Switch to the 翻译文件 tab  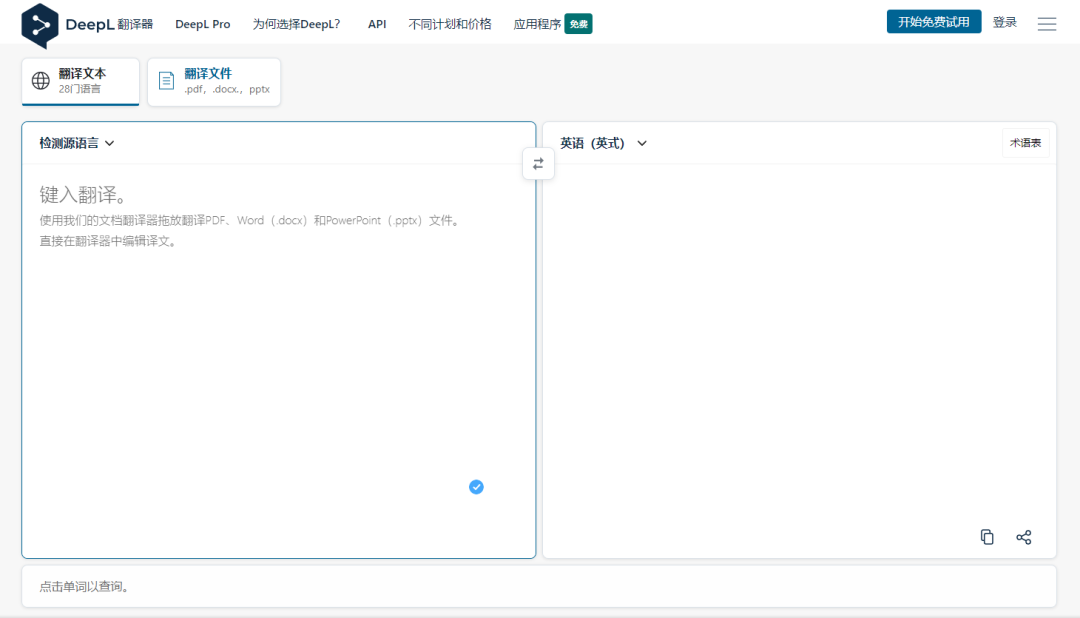tap(214, 81)
